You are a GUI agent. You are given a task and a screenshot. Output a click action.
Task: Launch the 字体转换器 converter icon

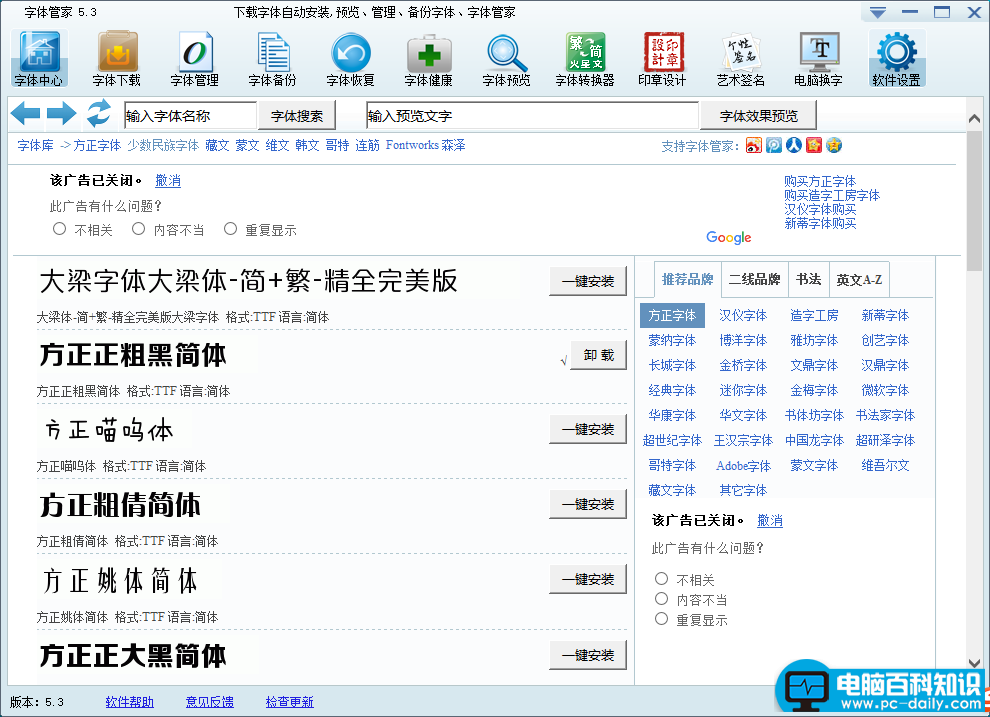585,59
